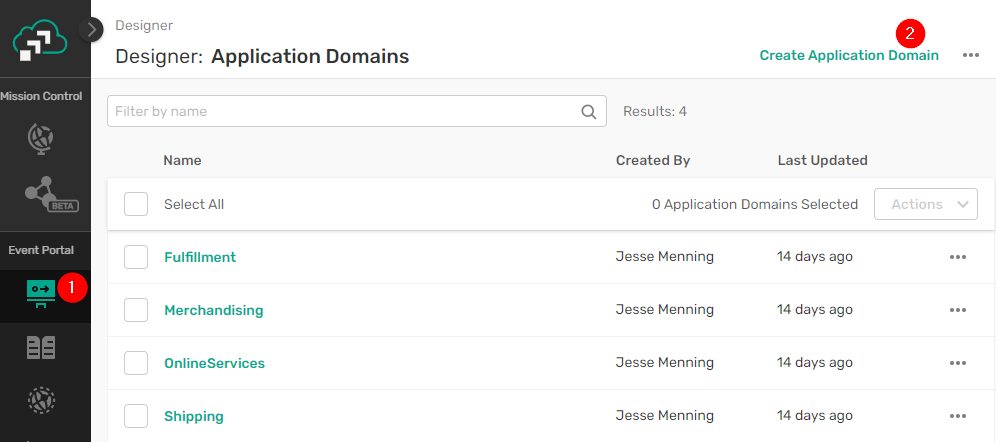Select the Merchandising checkbox
The image size is (996, 442).
coord(136,310)
